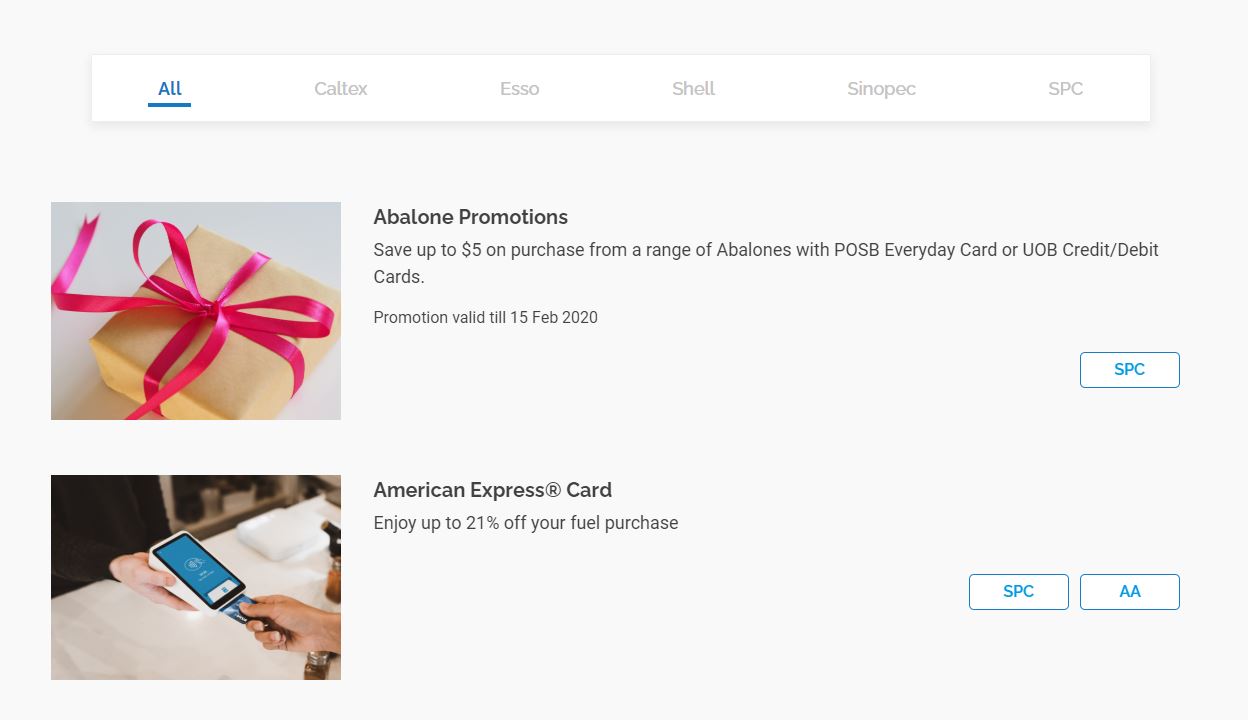This screenshot has height=720, width=1248.
Task: Click SPC tag on American Express promotion
Action: pos(1018,592)
